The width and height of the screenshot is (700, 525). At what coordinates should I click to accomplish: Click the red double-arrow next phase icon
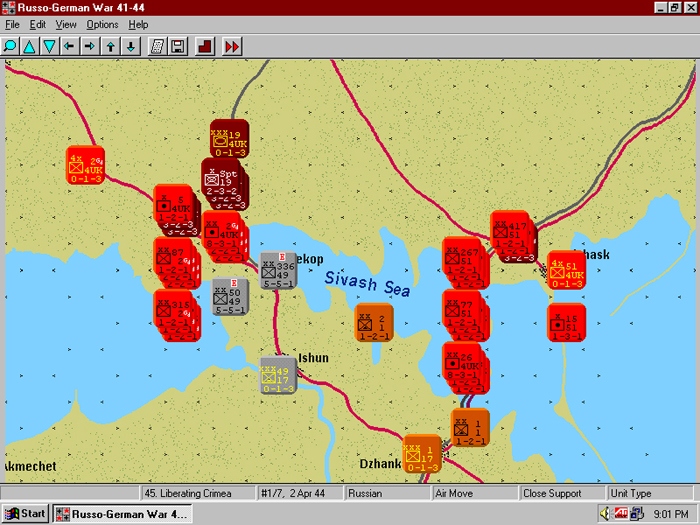coord(232,46)
